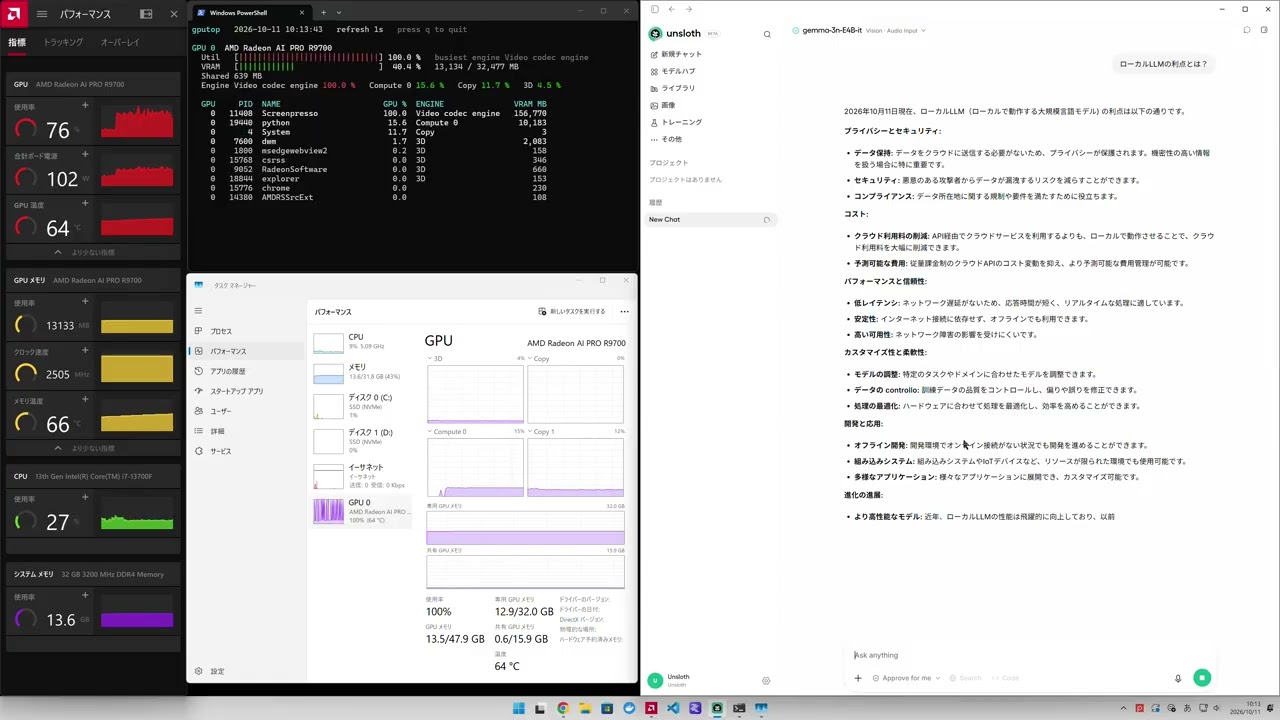Image resolution: width=1280 pixels, height=720 pixels.
Task: Toggle Code option in chat input
Action: point(1006,678)
